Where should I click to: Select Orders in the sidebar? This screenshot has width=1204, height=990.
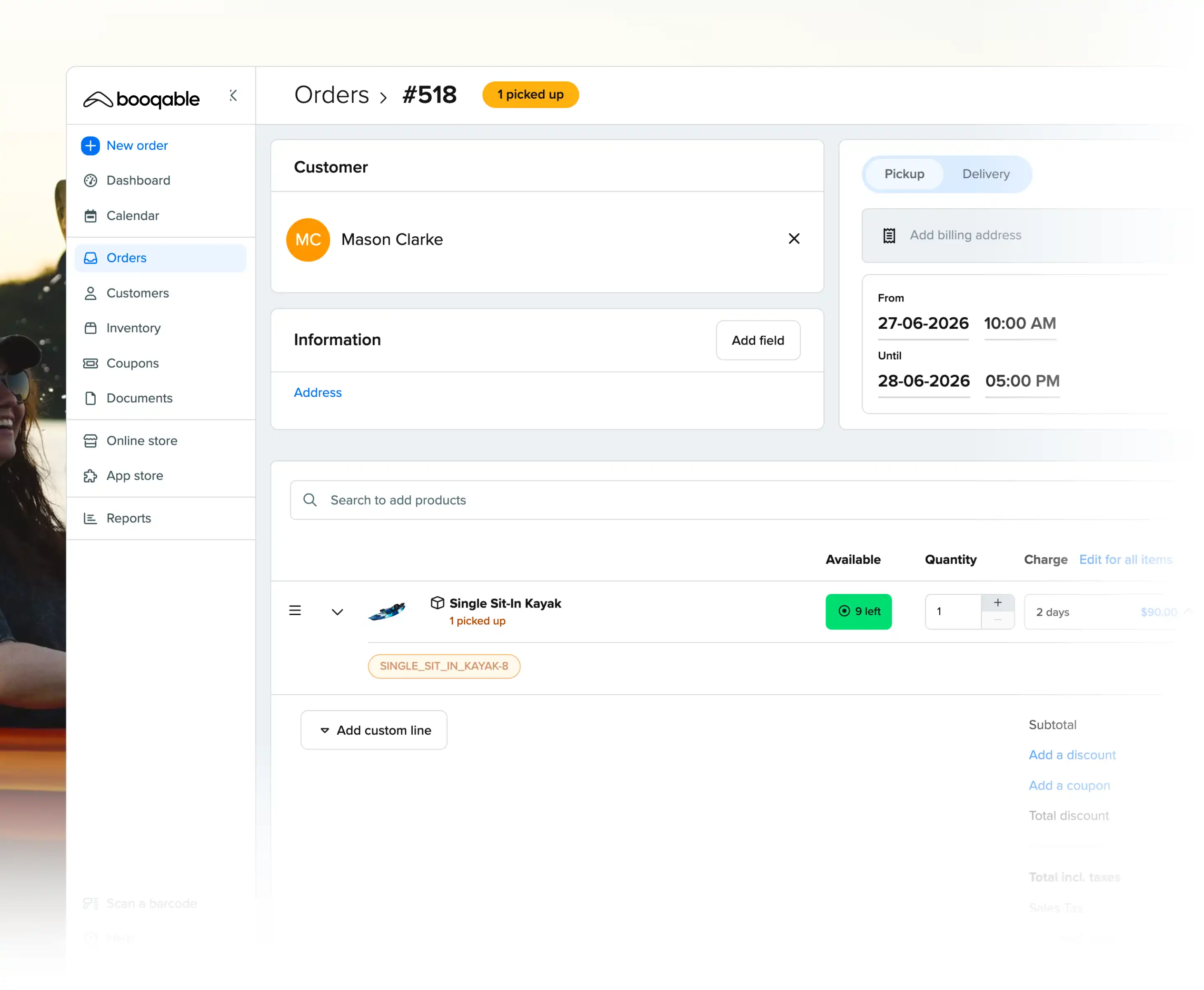tap(160, 258)
